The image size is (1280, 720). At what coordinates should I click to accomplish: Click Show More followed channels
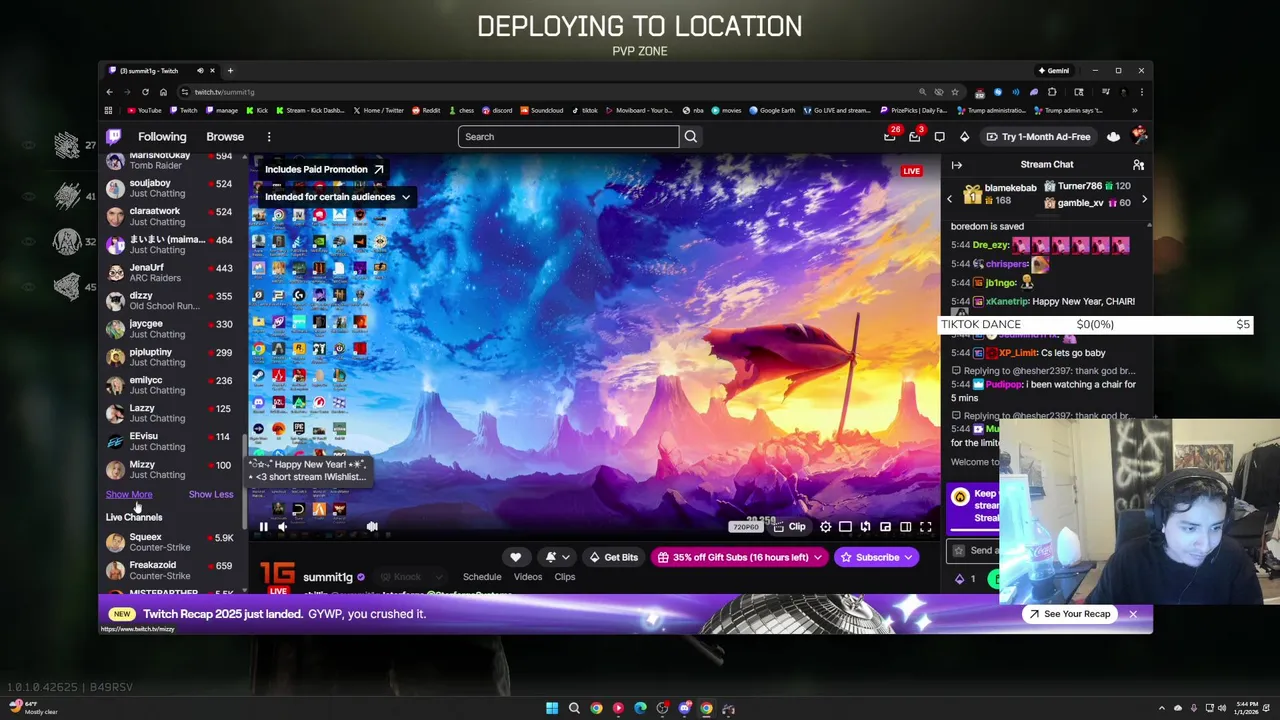[x=129, y=494]
